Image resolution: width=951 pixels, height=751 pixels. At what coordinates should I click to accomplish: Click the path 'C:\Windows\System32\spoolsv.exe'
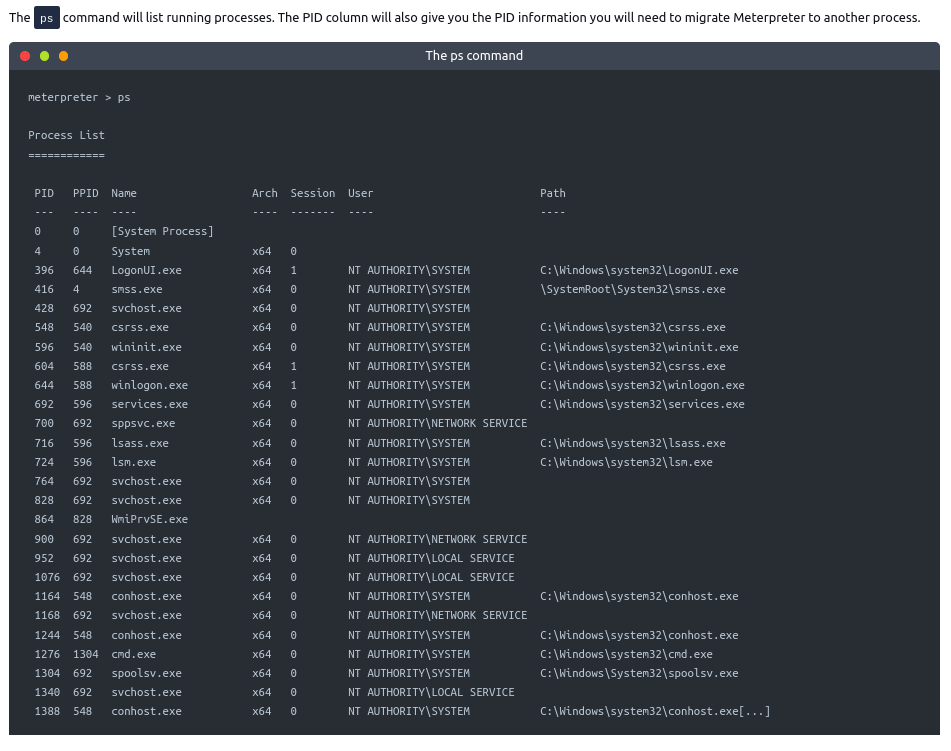click(x=639, y=673)
